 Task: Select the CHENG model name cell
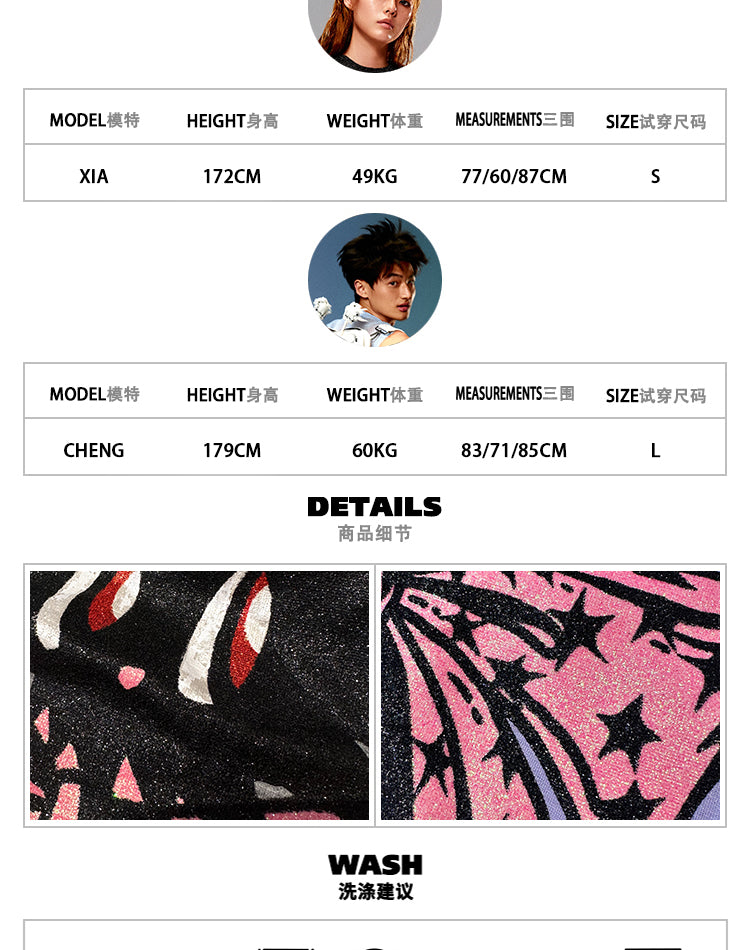(x=94, y=450)
